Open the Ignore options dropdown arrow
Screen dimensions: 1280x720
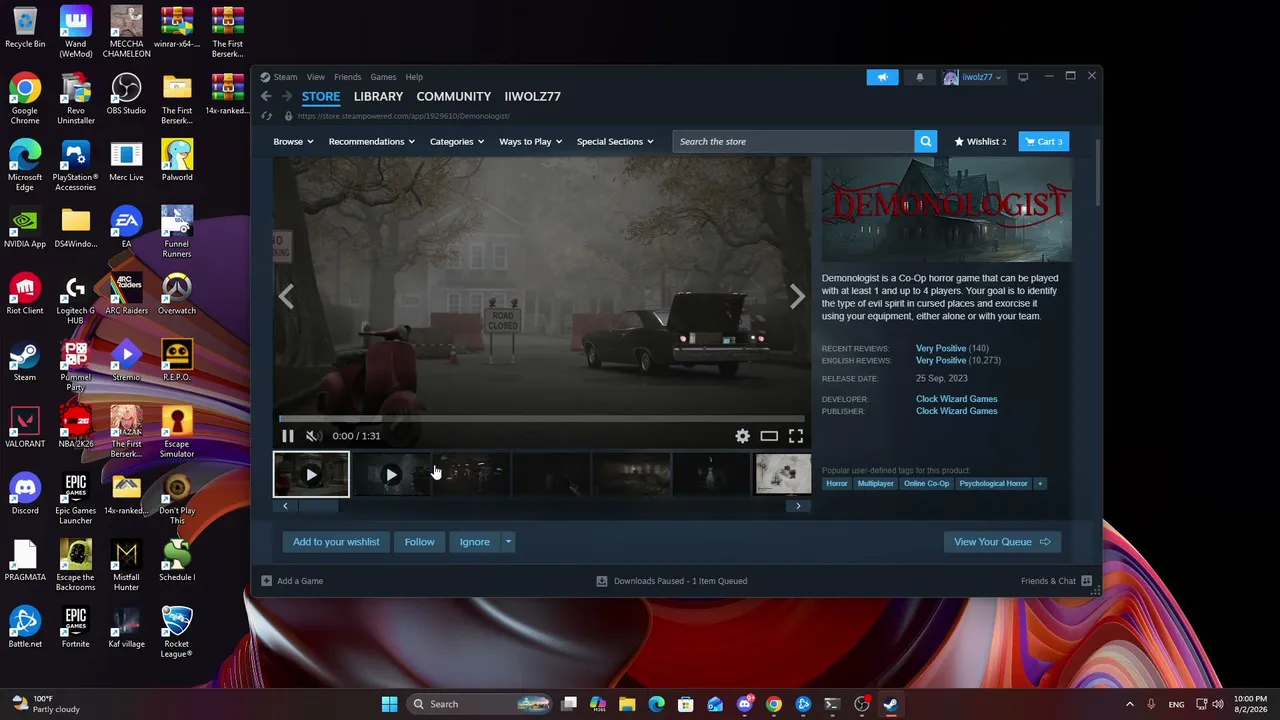click(508, 542)
